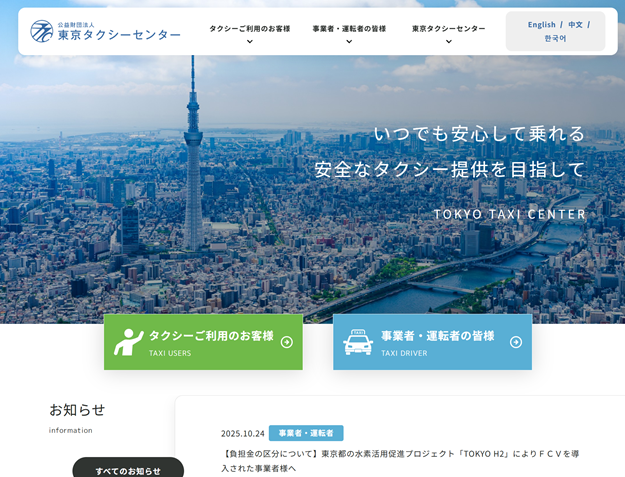Open 東京タクシーセンター home title link
Screen dimensions: 625x477
pyautogui.click(x=119, y=35)
